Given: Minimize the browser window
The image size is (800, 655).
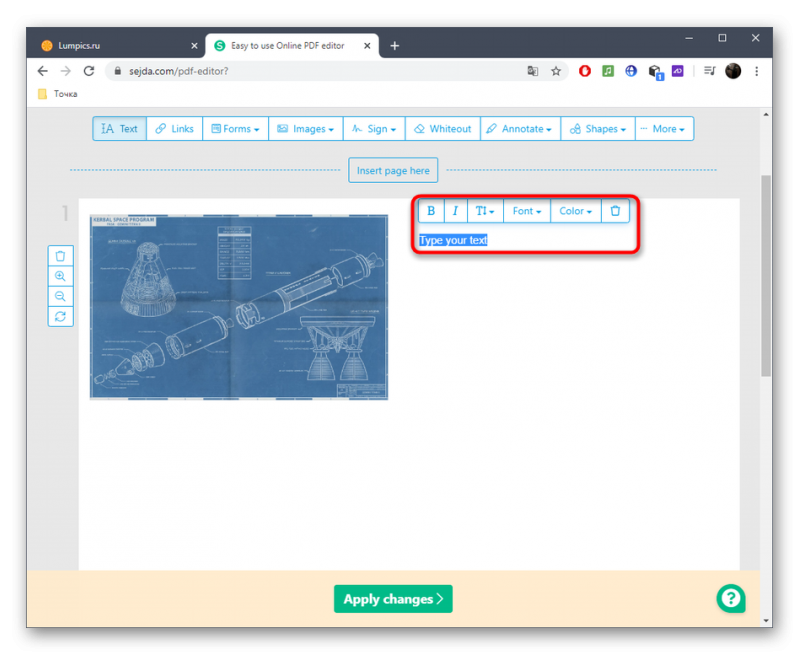Looking at the screenshot, I should click(689, 38).
